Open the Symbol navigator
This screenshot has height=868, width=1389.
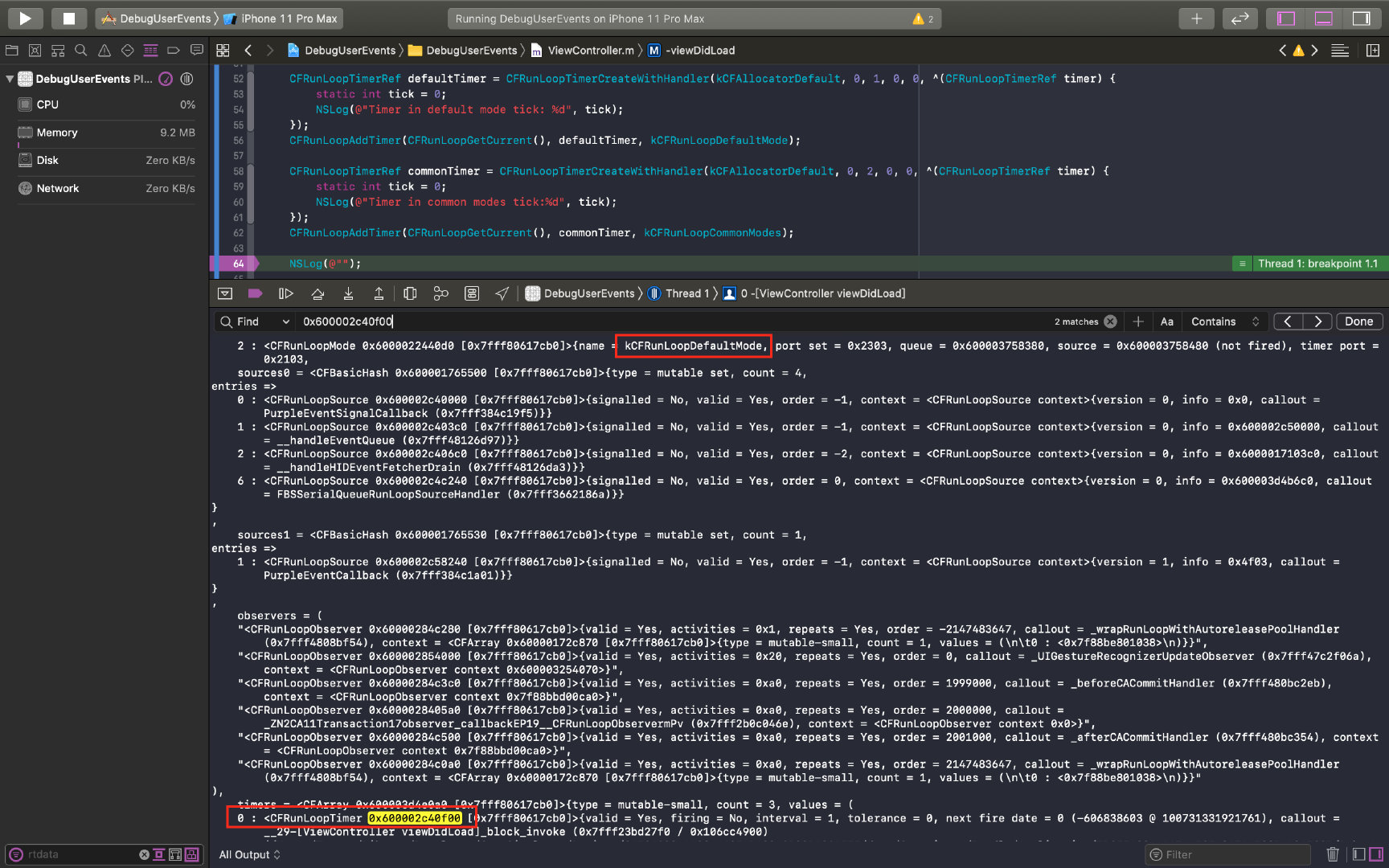pyautogui.click(x=58, y=51)
